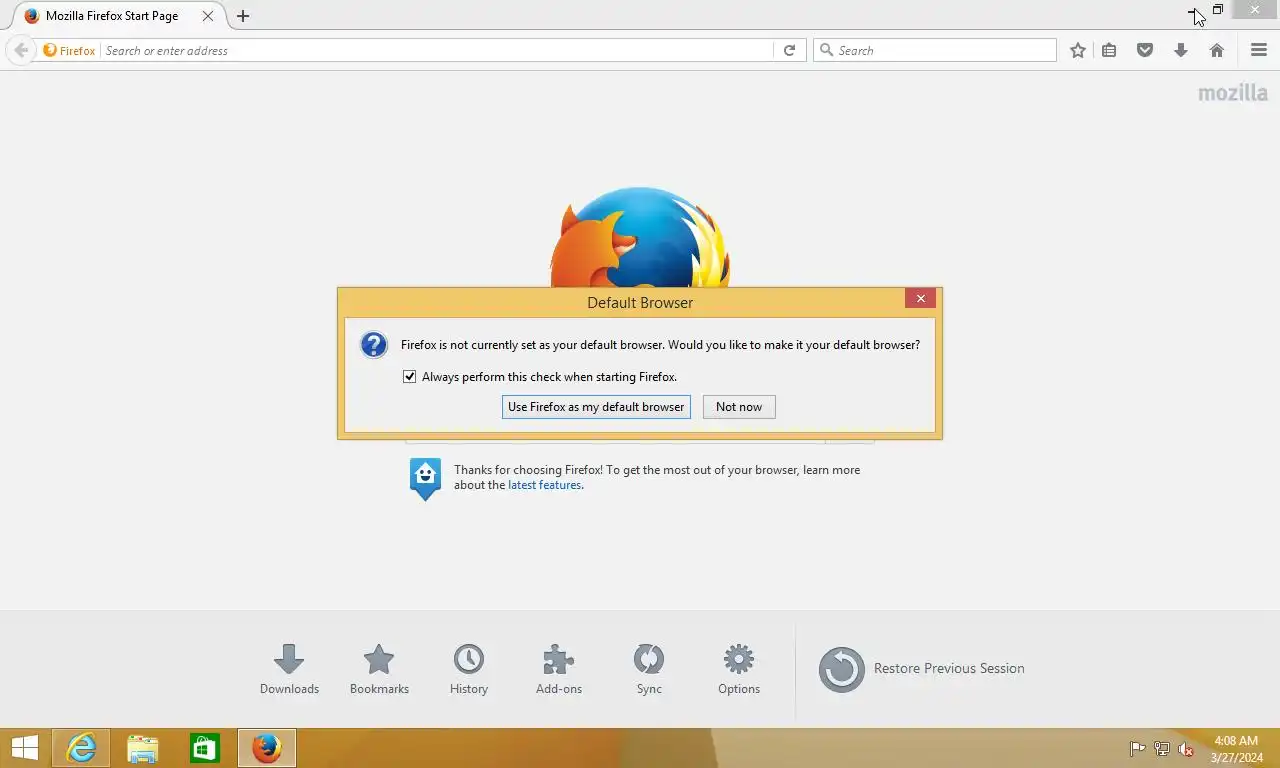
Task: Open File Explorer from taskbar
Action: pos(143,748)
